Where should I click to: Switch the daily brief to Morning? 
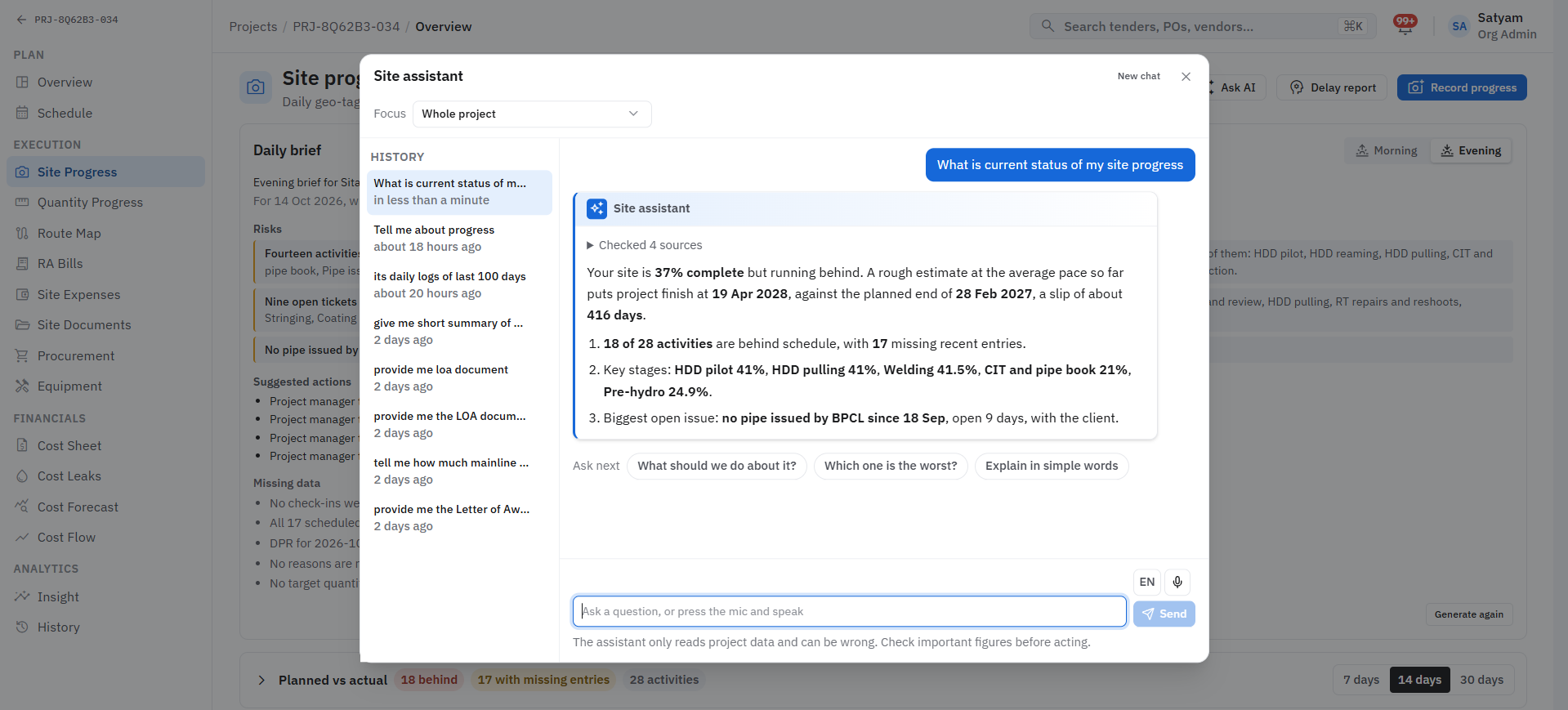[1387, 151]
